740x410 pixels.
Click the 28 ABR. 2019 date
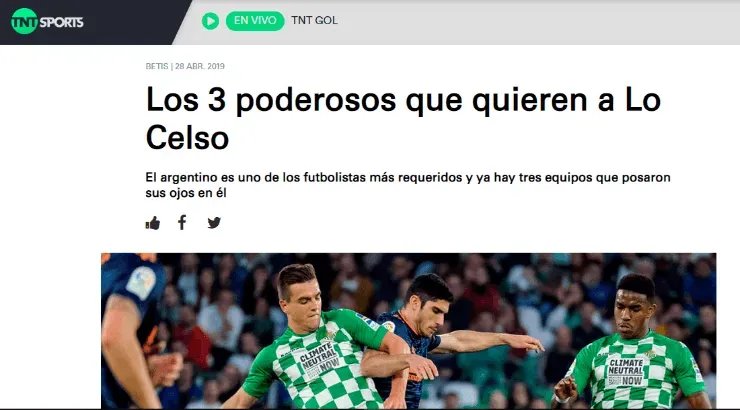point(200,67)
